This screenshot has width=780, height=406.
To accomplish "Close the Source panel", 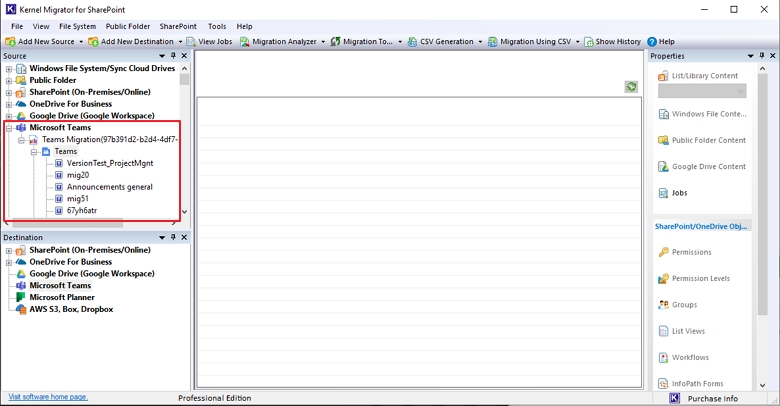I will click(184, 56).
